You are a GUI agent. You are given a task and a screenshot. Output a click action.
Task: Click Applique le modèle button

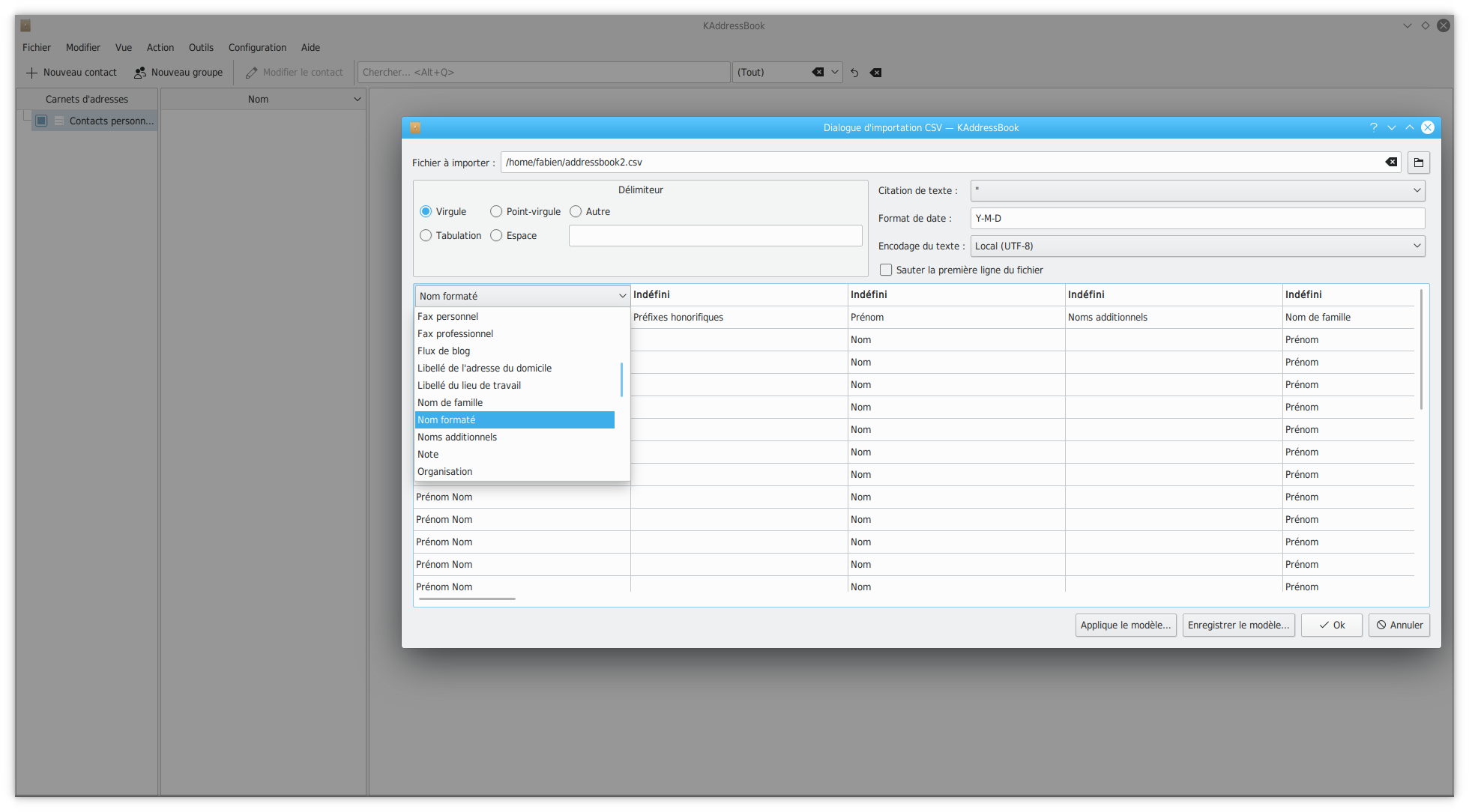[x=1126, y=625]
